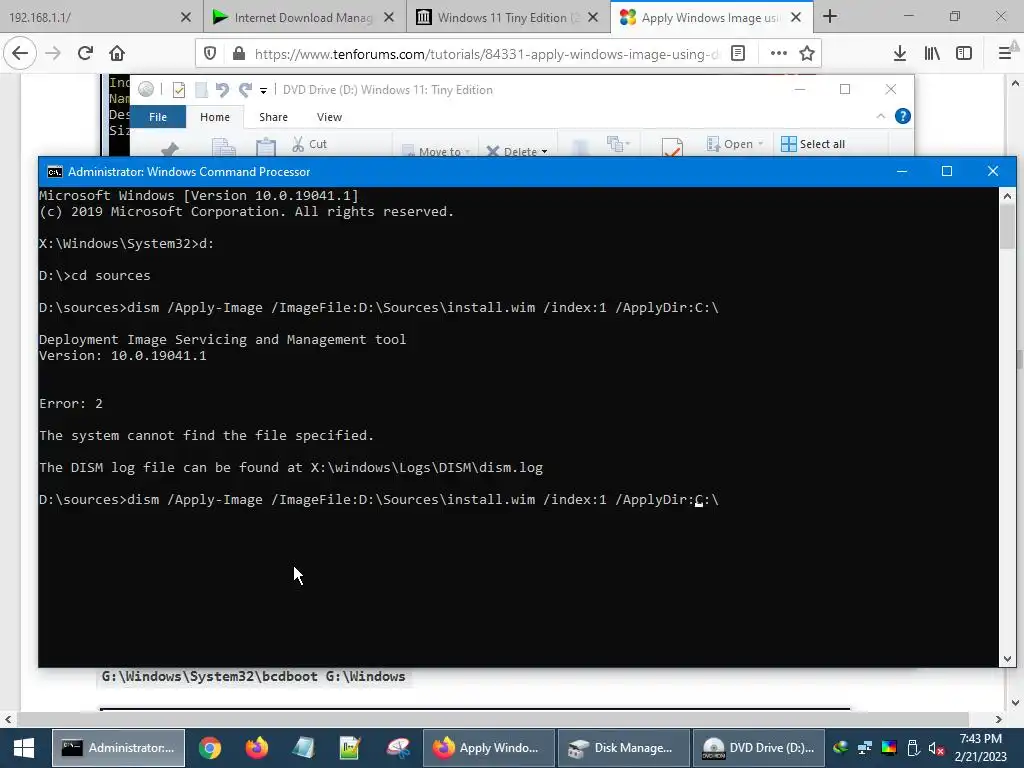
Task: Open Explorer Help question mark icon
Action: click(903, 116)
